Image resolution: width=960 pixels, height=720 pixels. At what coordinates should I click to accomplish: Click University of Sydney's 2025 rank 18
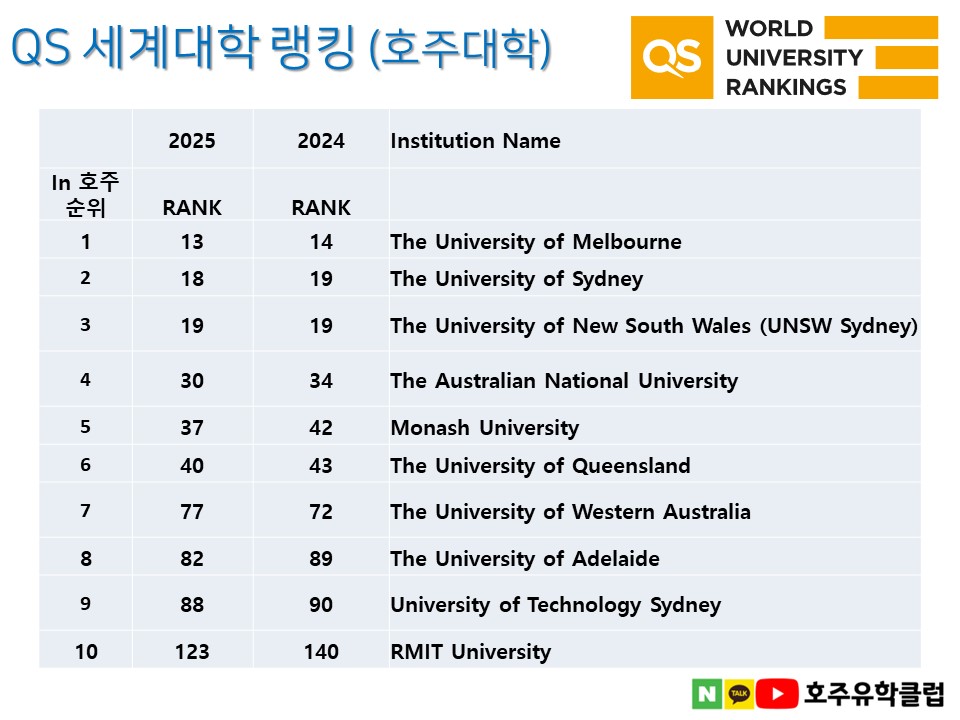[x=192, y=279]
